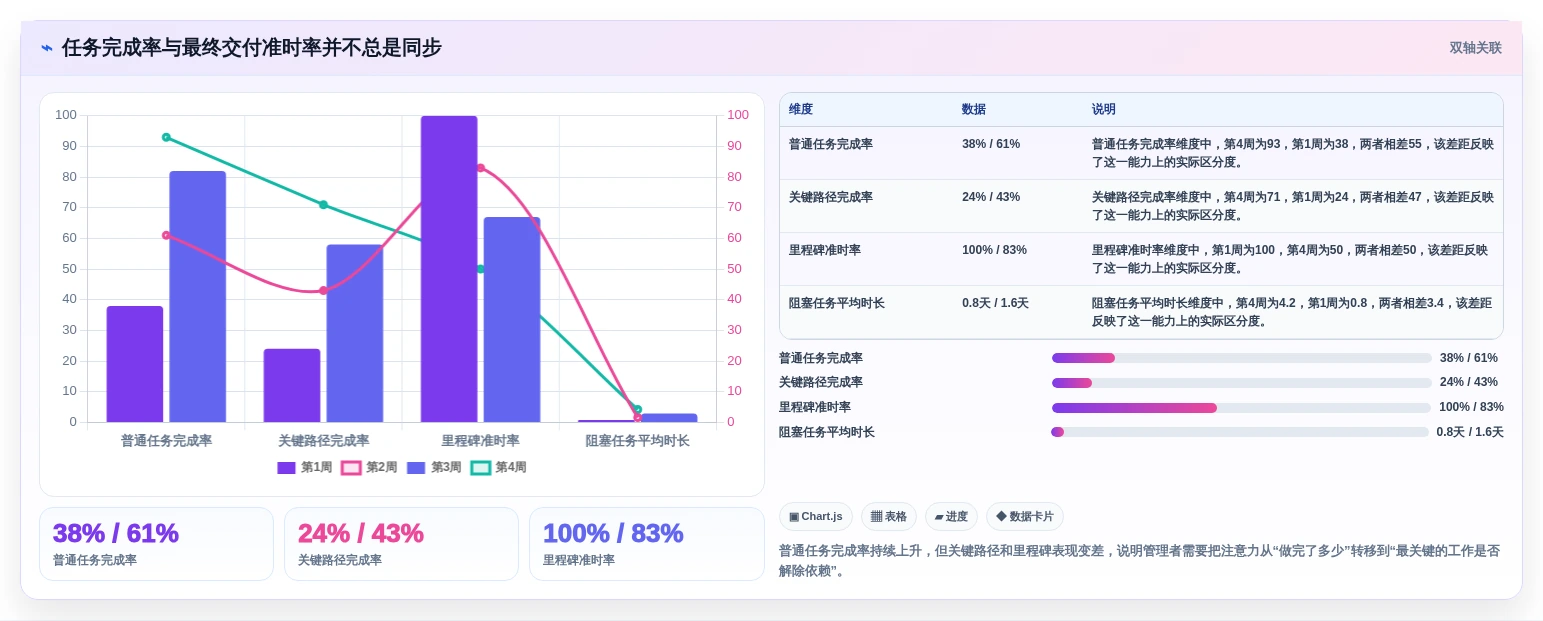Click the 里程碑准时率 table row label
The width and height of the screenshot is (1543, 621).
click(825, 250)
